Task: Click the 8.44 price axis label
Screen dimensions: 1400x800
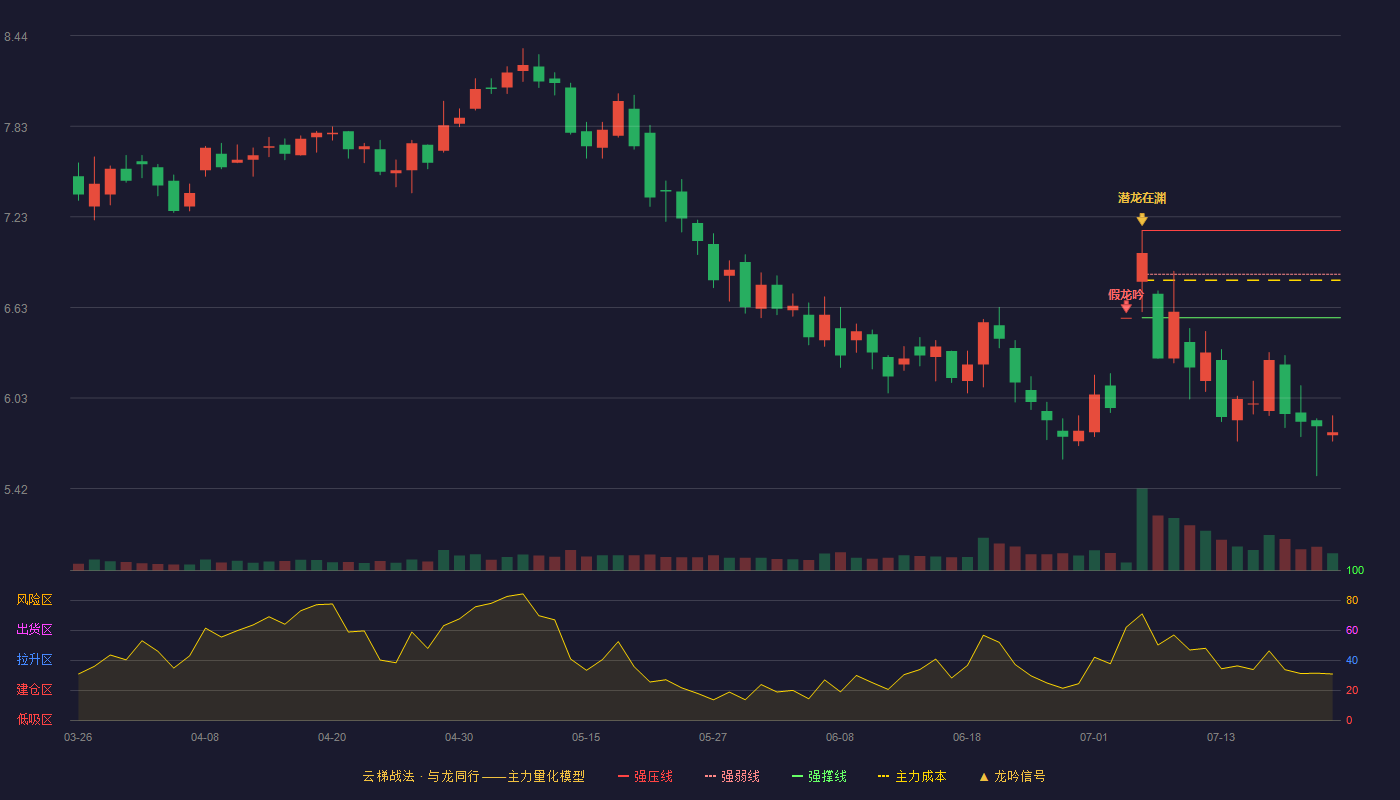Action: [15, 37]
